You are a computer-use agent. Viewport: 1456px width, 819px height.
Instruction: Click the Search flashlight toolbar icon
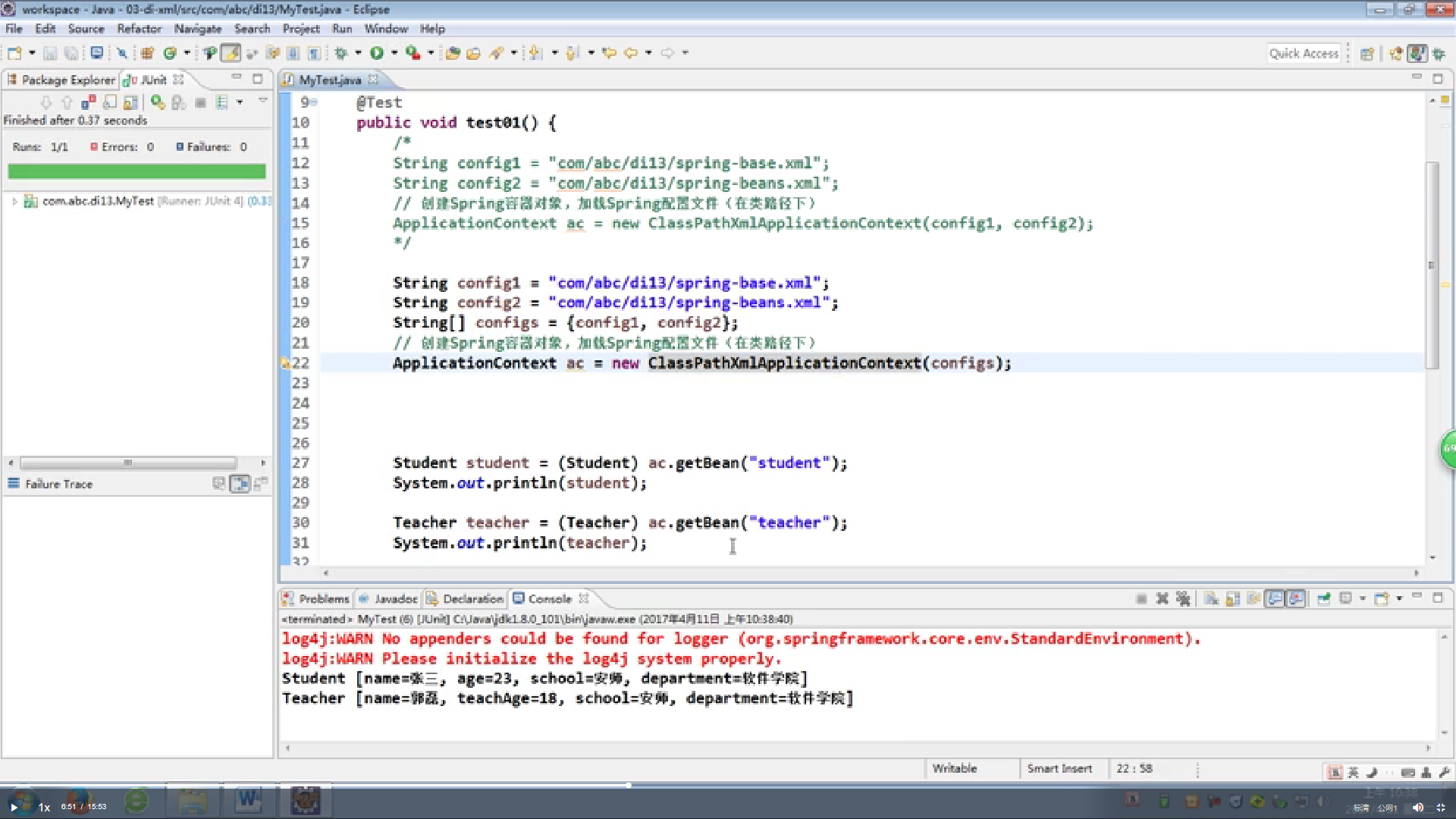[497, 53]
